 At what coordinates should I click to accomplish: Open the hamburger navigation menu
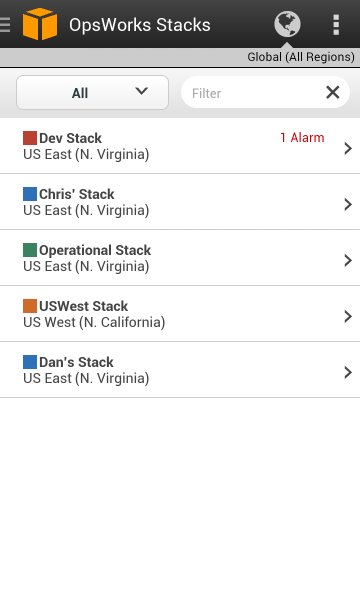pos(5,24)
